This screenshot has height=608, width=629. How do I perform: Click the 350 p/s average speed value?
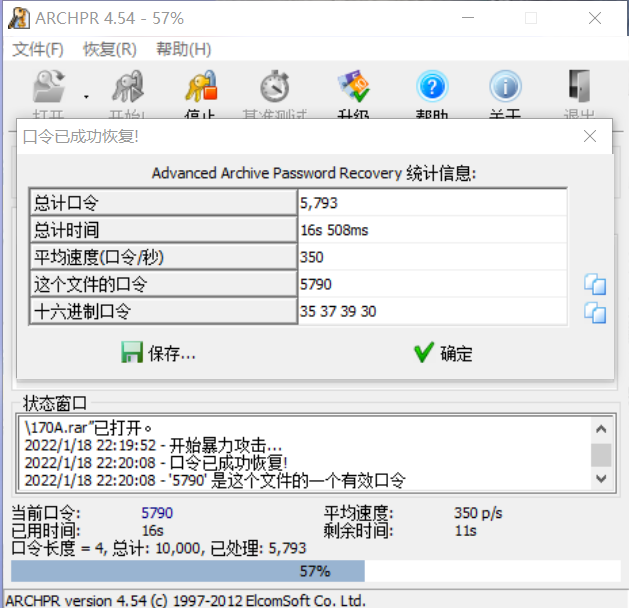(478, 513)
